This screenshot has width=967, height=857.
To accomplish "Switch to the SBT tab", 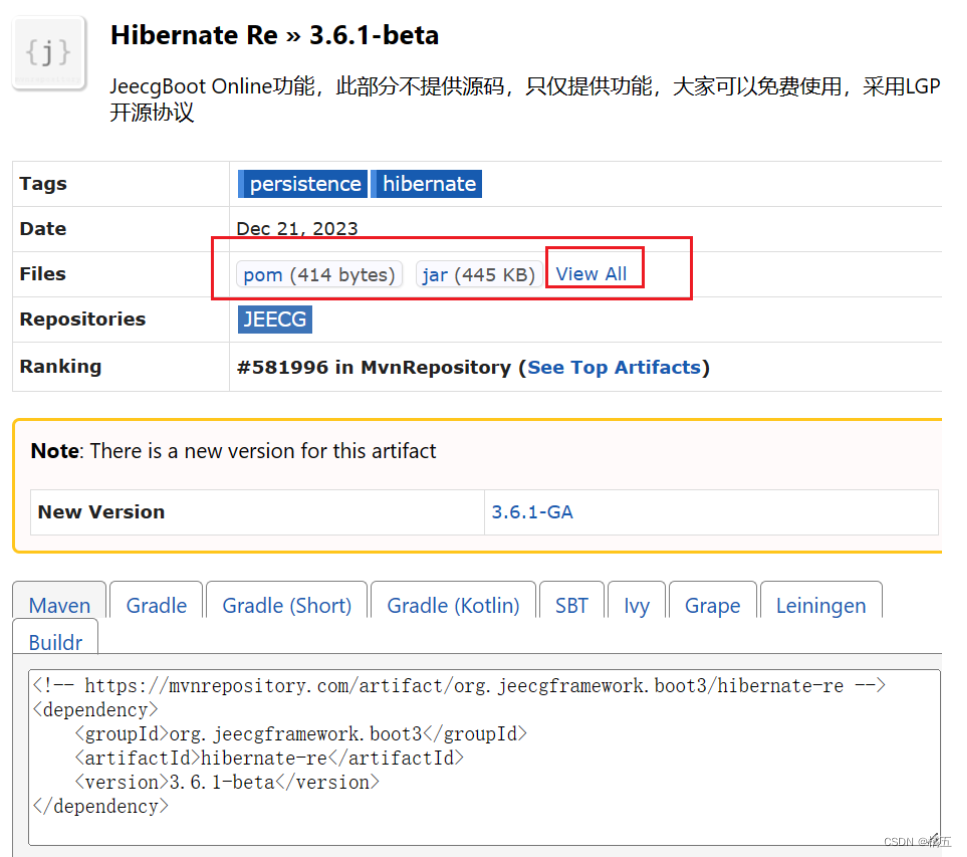I will coord(571,605).
